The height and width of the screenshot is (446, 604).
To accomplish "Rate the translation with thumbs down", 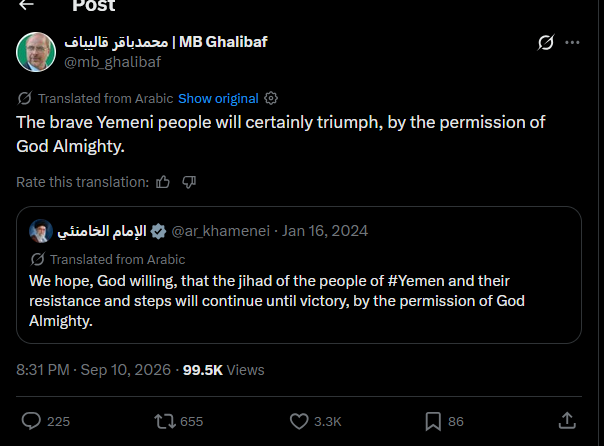I will click(x=189, y=182).
